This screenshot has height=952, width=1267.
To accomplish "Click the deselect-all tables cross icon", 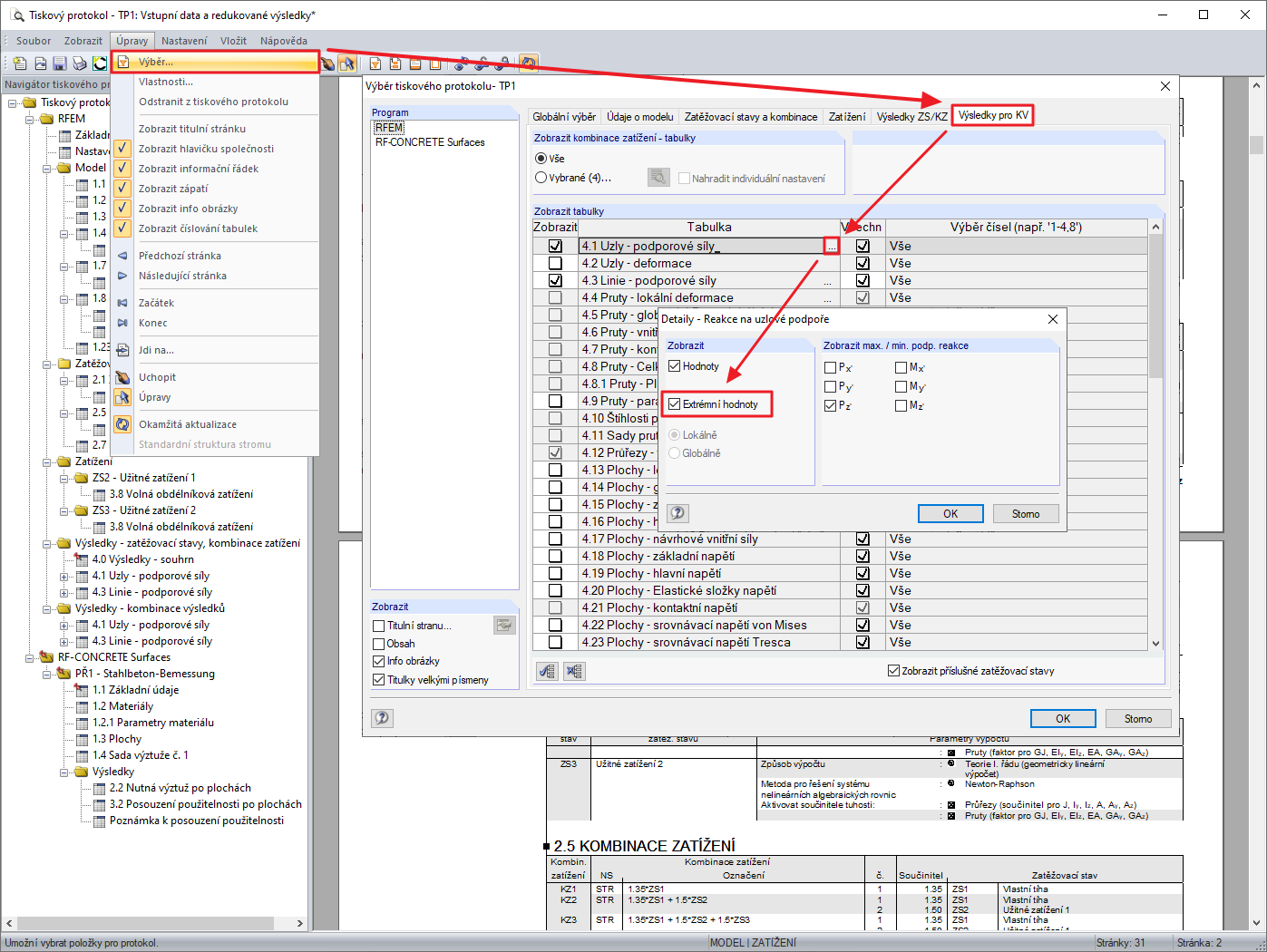I will pyautogui.click(x=574, y=671).
